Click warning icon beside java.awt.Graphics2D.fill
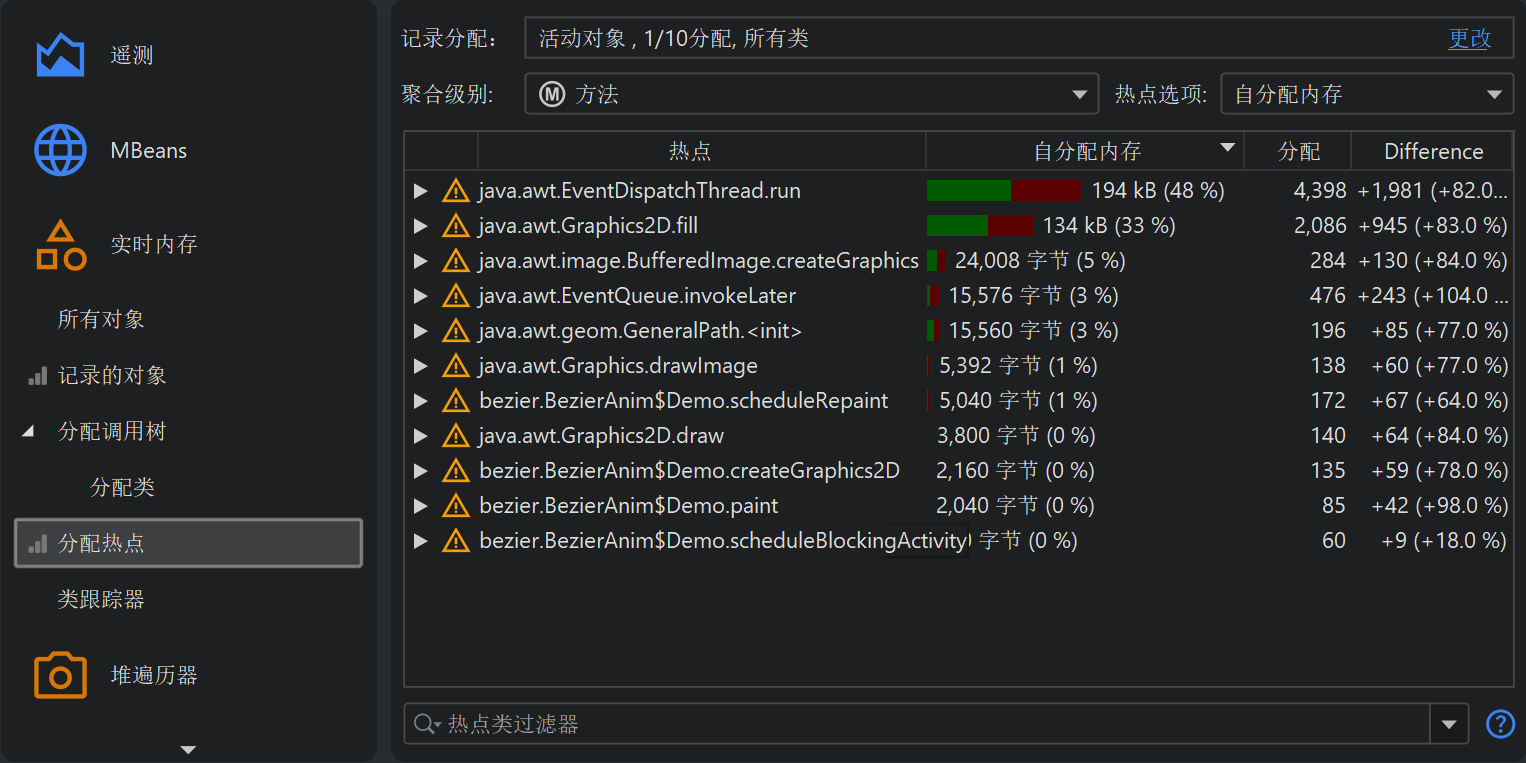The width and height of the screenshot is (1526, 763). point(456,226)
